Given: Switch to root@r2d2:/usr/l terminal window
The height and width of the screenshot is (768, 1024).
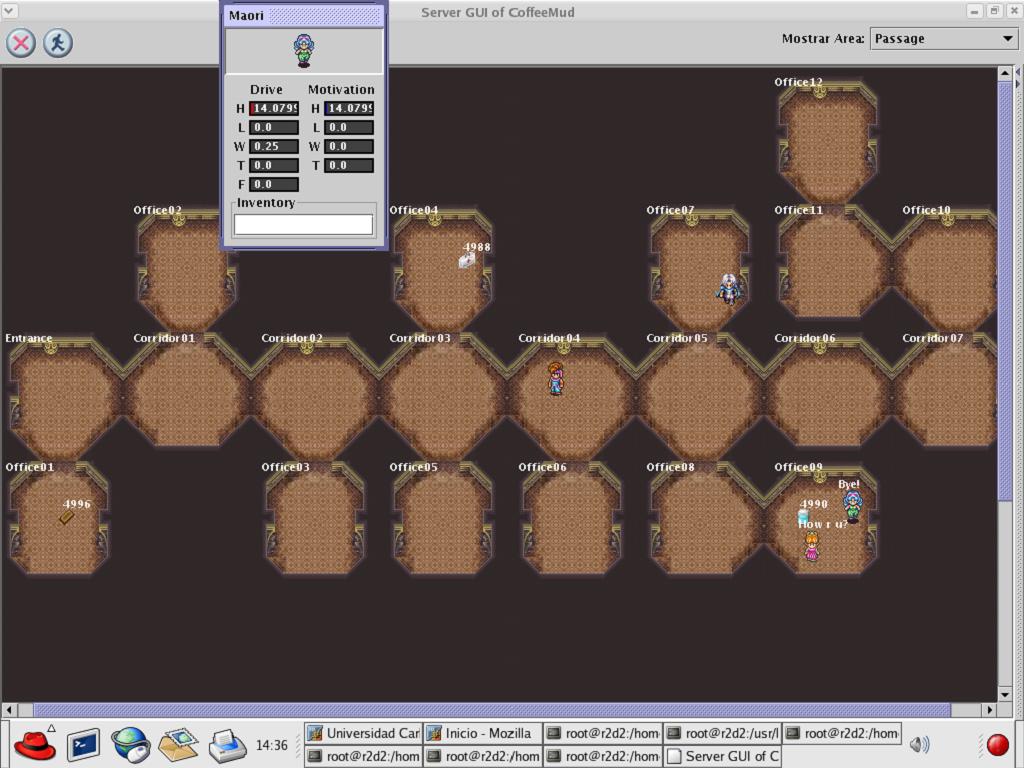Looking at the screenshot, I should (x=722, y=733).
